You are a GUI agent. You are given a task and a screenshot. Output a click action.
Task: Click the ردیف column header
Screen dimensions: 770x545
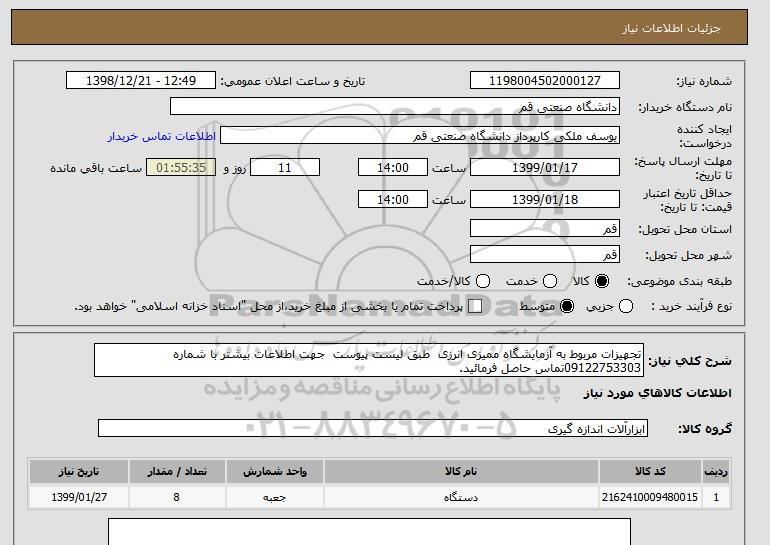pyautogui.click(x=716, y=471)
